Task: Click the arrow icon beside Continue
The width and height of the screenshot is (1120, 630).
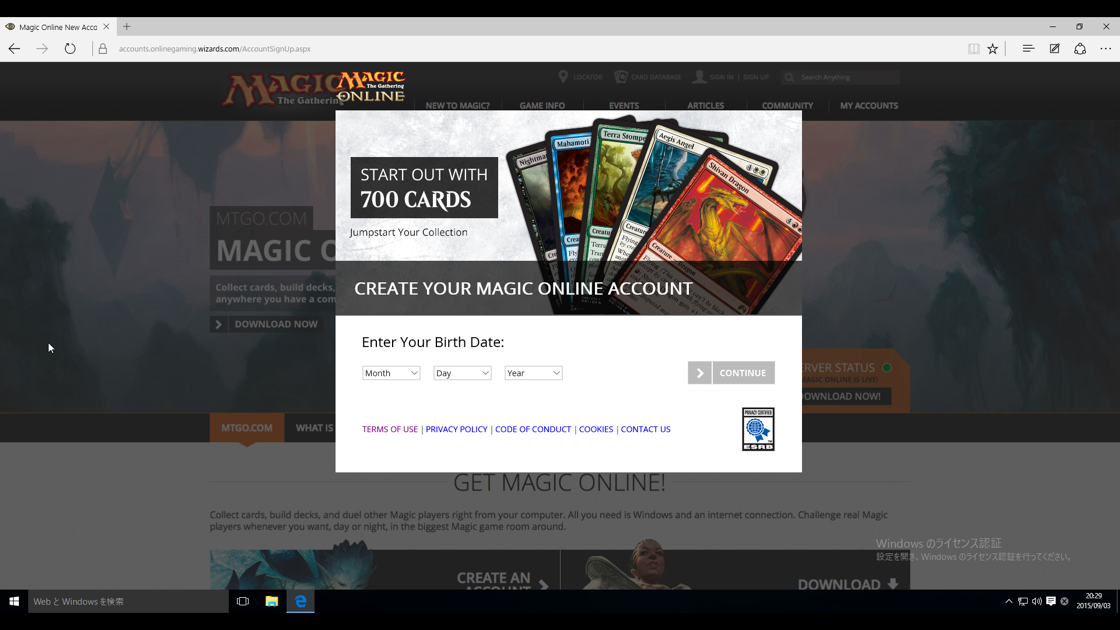Action: click(x=699, y=373)
